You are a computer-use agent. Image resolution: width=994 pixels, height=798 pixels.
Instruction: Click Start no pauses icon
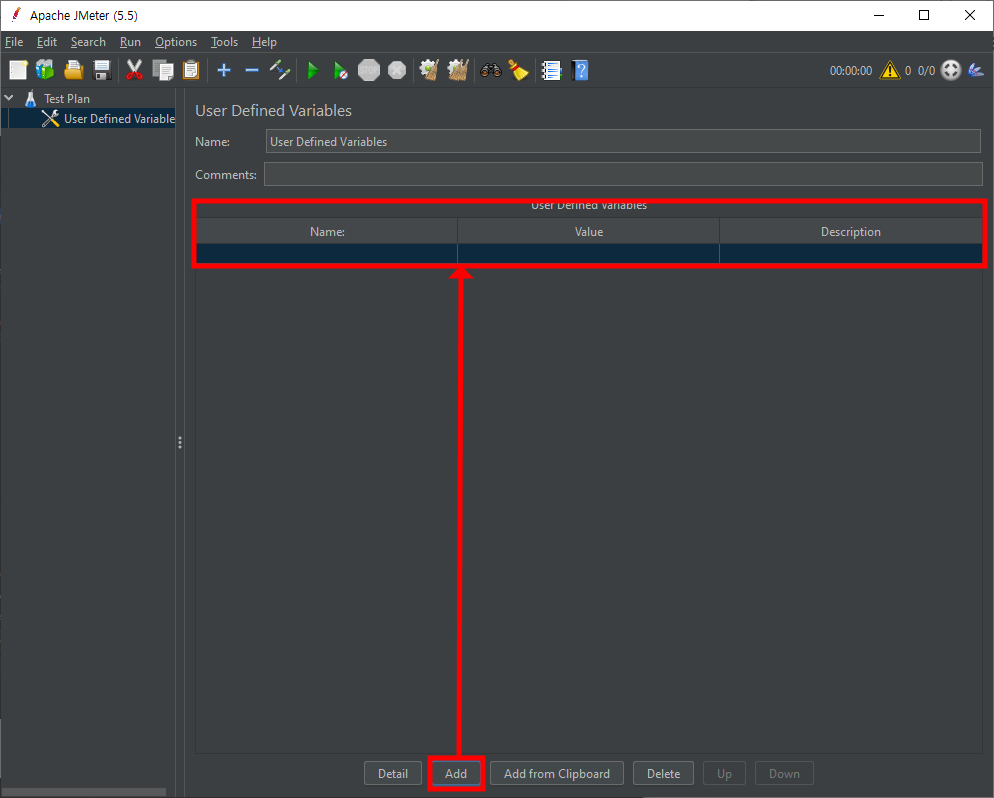pos(340,70)
